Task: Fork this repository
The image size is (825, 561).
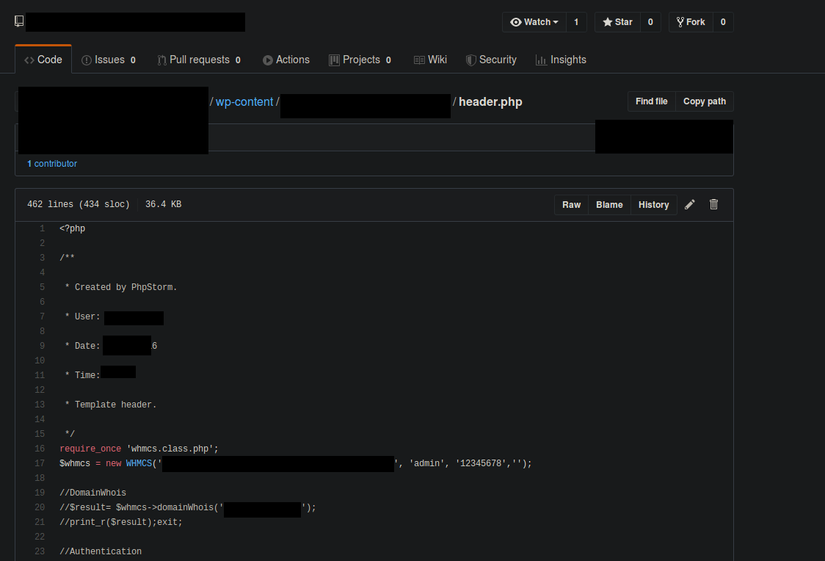Action: 691,22
